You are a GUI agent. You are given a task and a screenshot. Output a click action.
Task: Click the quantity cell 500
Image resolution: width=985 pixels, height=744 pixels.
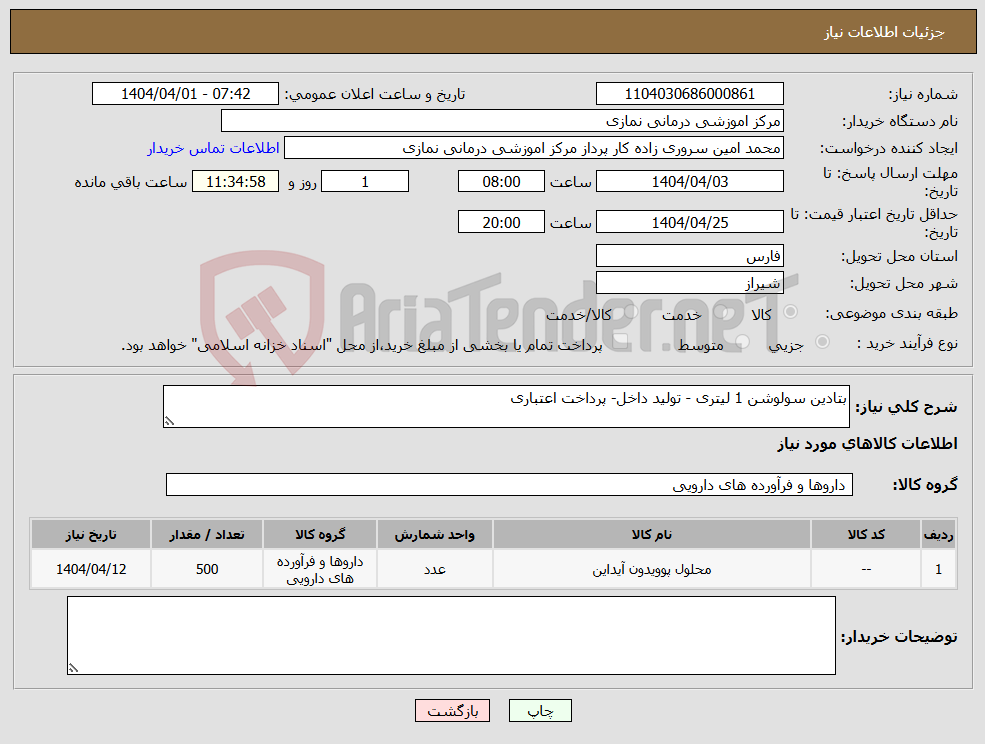point(207,569)
